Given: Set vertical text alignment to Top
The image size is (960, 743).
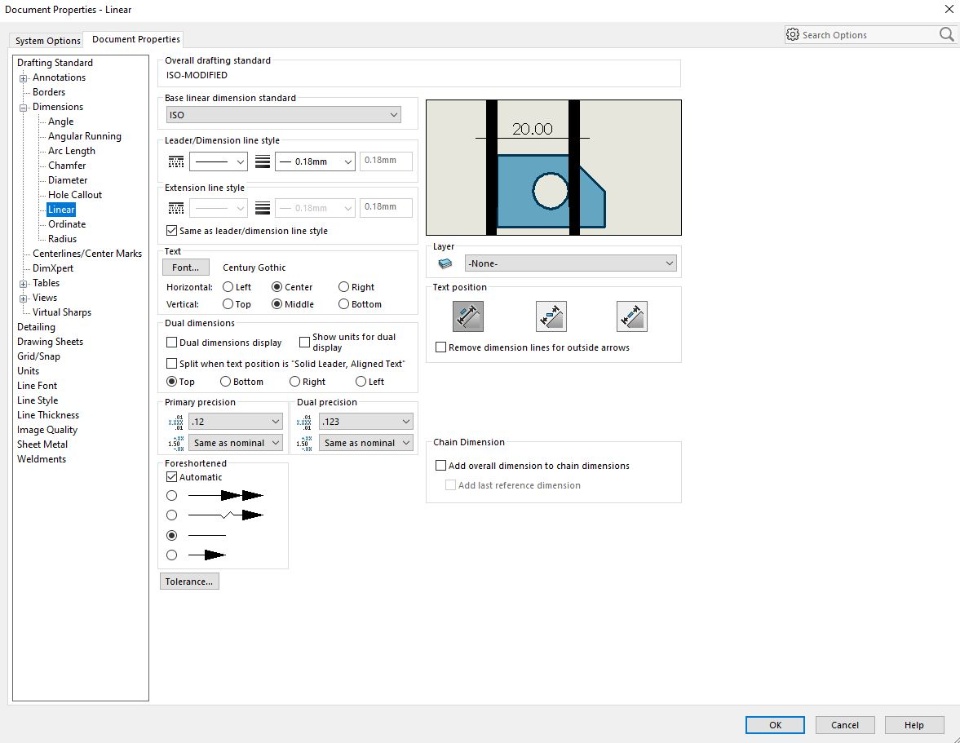Looking at the screenshot, I should tap(228, 304).
